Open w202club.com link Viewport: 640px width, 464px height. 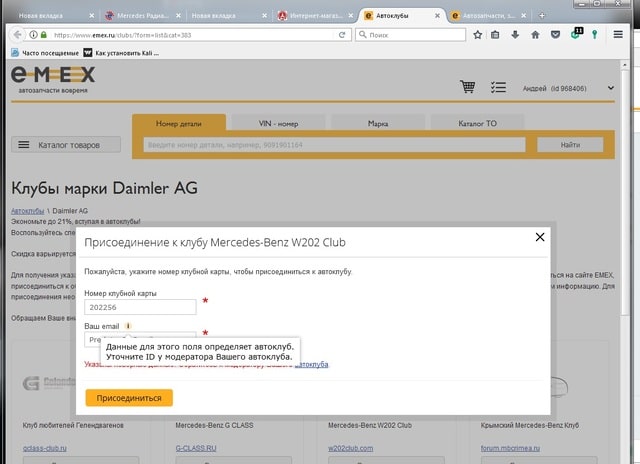click(351, 448)
